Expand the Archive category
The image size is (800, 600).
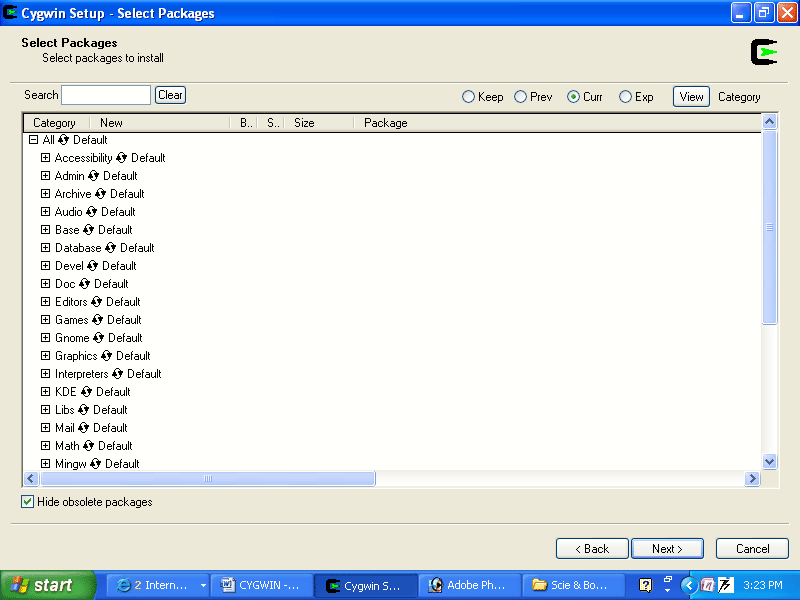click(x=45, y=194)
